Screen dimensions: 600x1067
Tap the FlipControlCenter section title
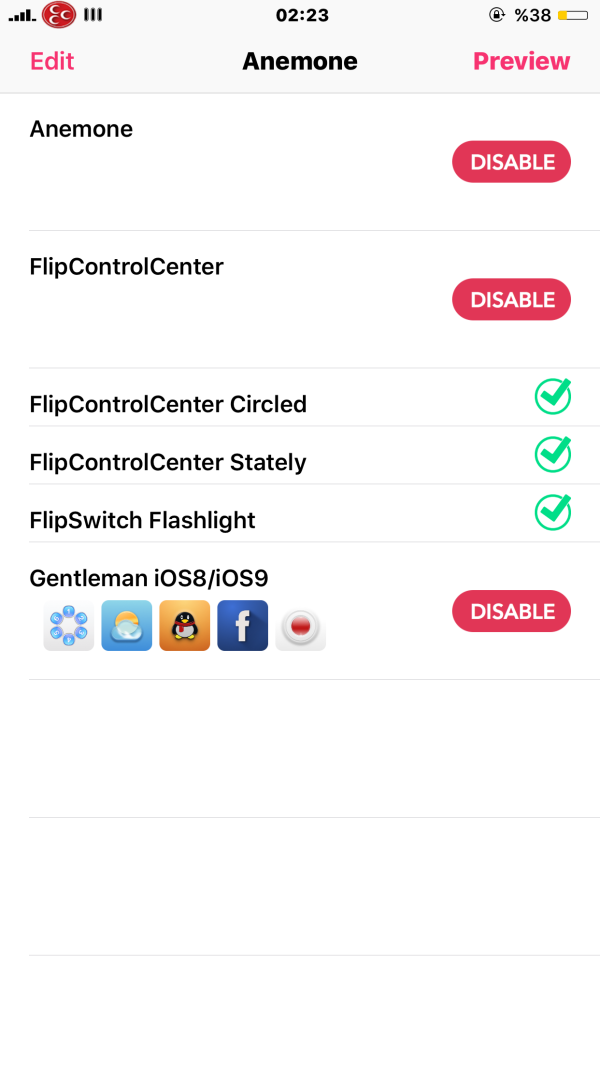click(x=127, y=267)
